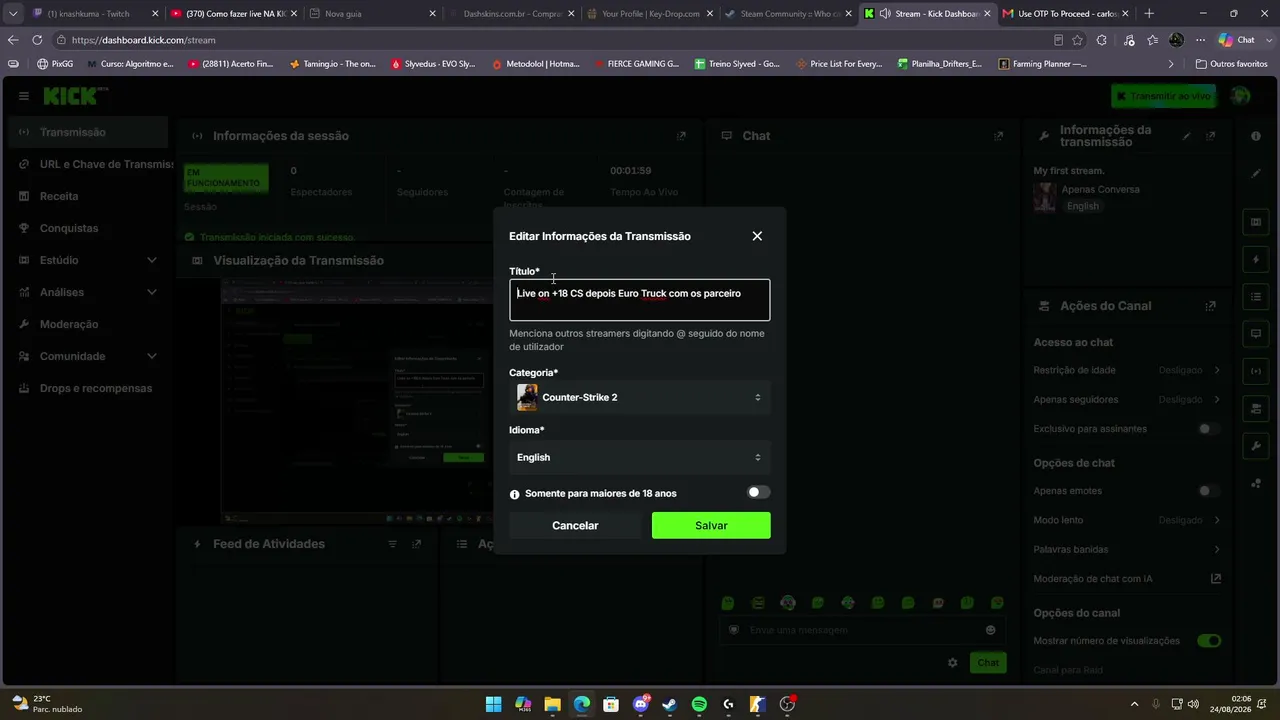This screenshot has height=720, width=1280.
Task: Click the chat bubble icon in right rail
Action: tap(1256, 334)
